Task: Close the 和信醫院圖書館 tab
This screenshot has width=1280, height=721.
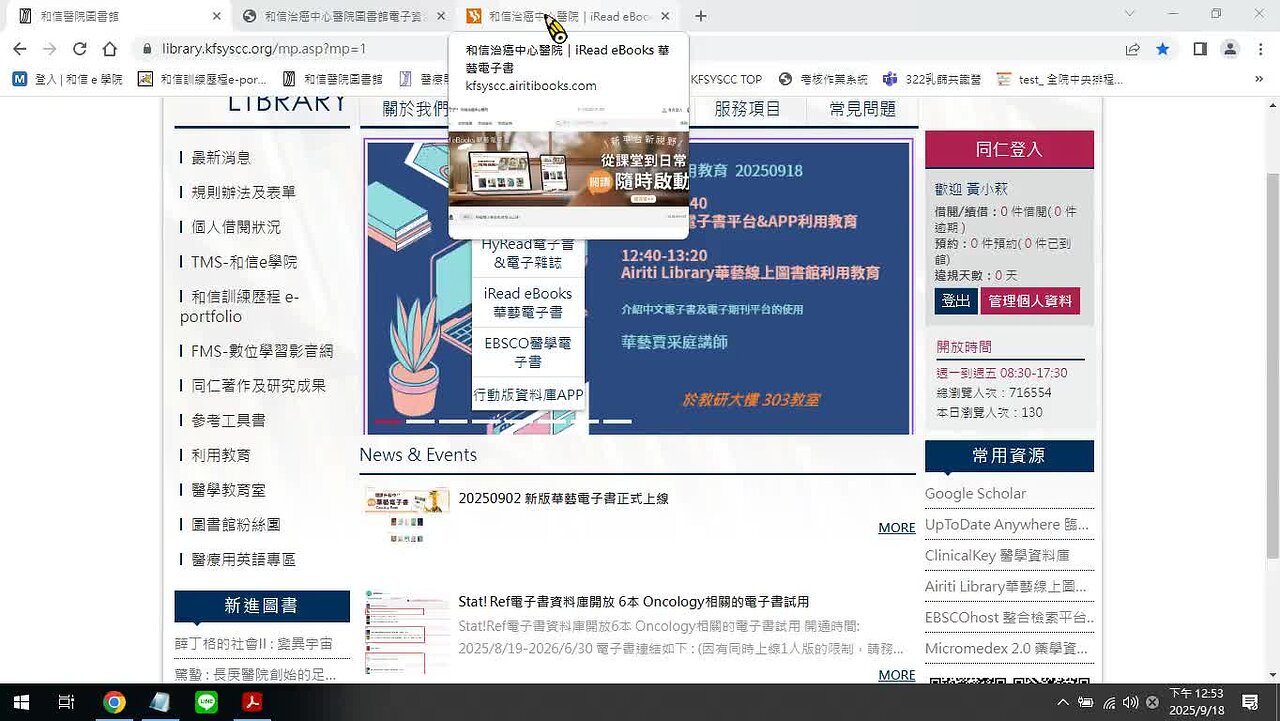Action: (x=217, y=16)
